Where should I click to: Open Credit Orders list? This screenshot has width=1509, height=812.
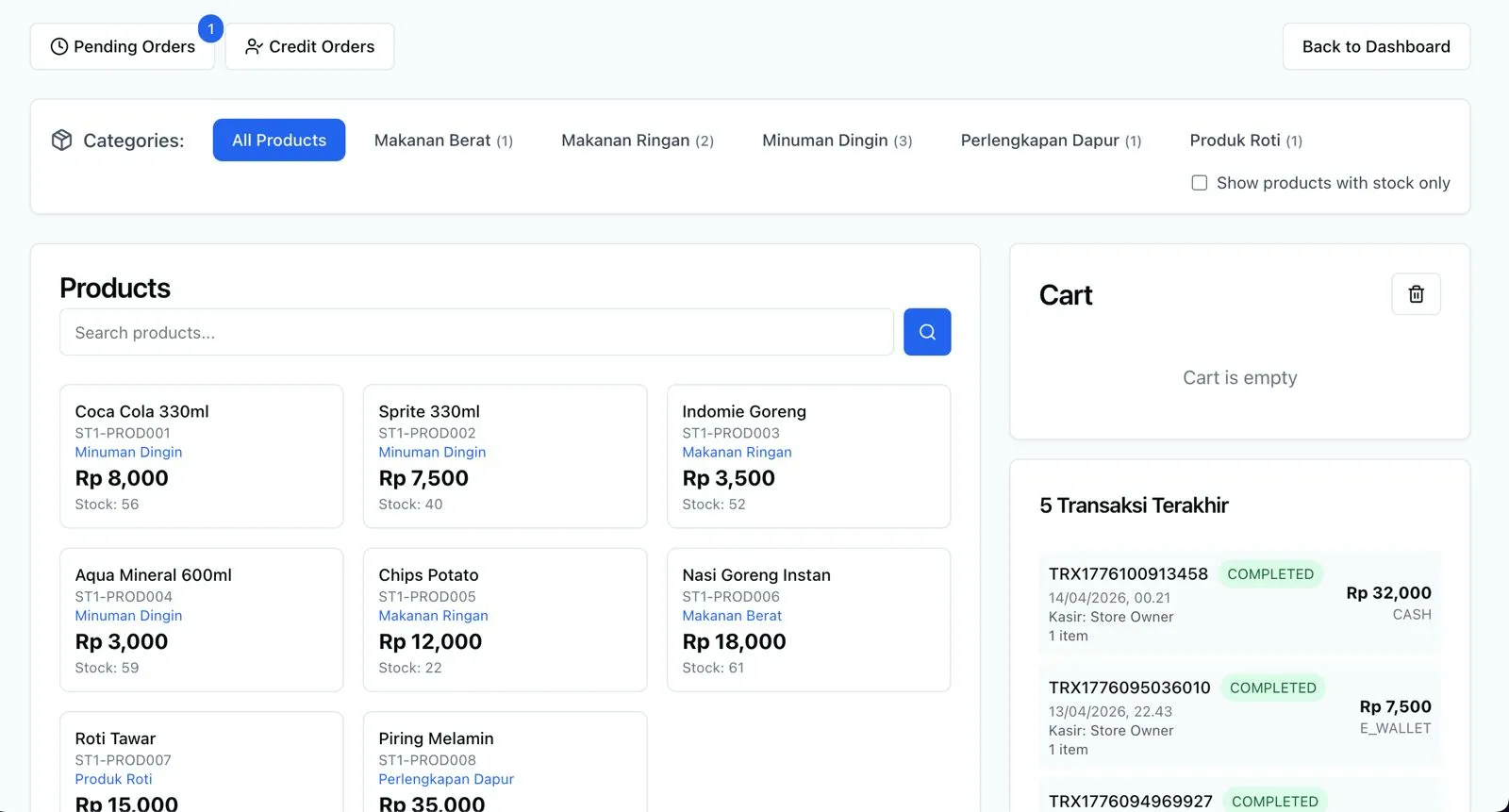[309, 47]
